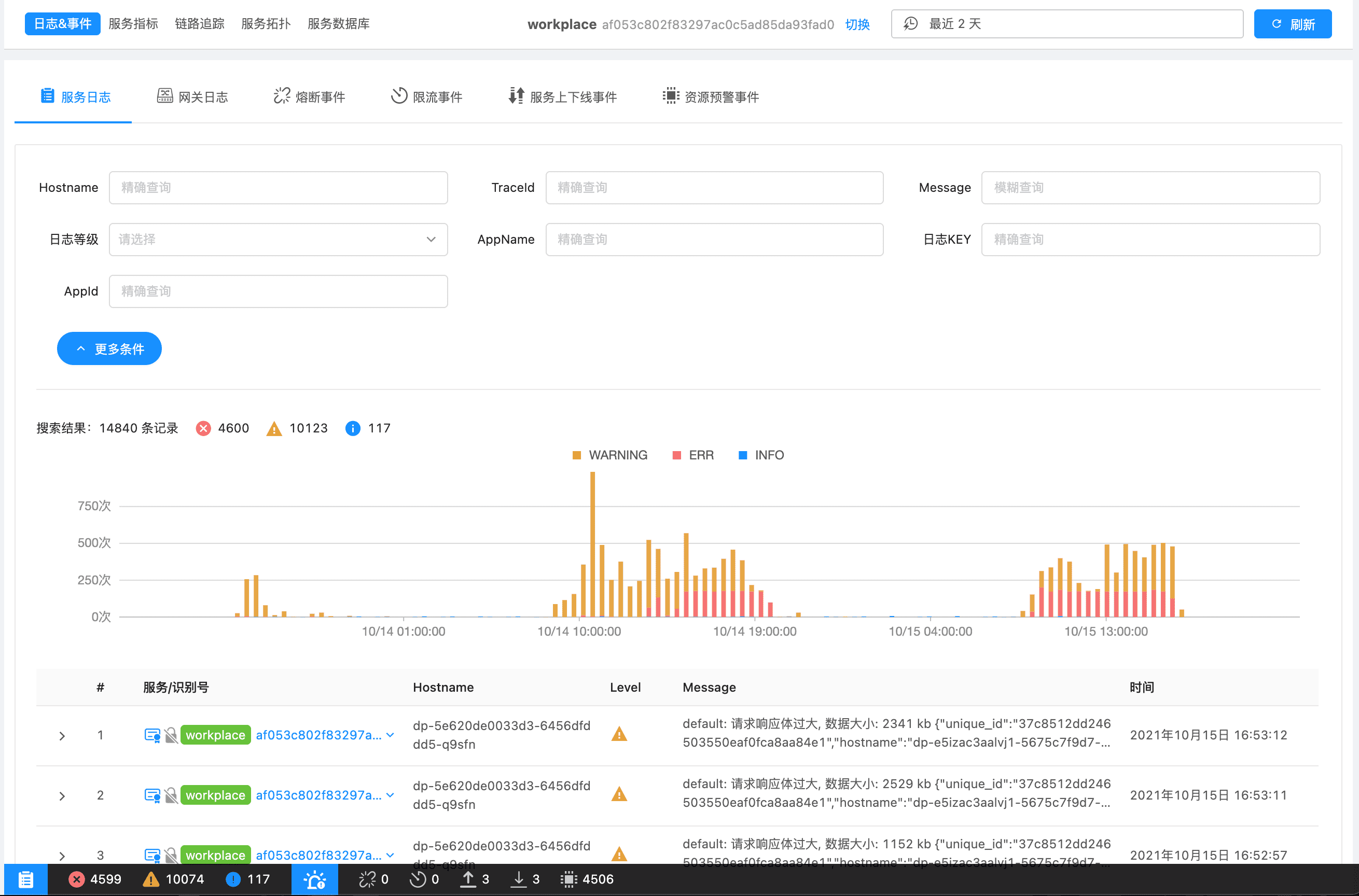The height and width of the screenshot is (896, 1359).
Task: Switch to the 网关日志 tab
Action: point(192,96)
